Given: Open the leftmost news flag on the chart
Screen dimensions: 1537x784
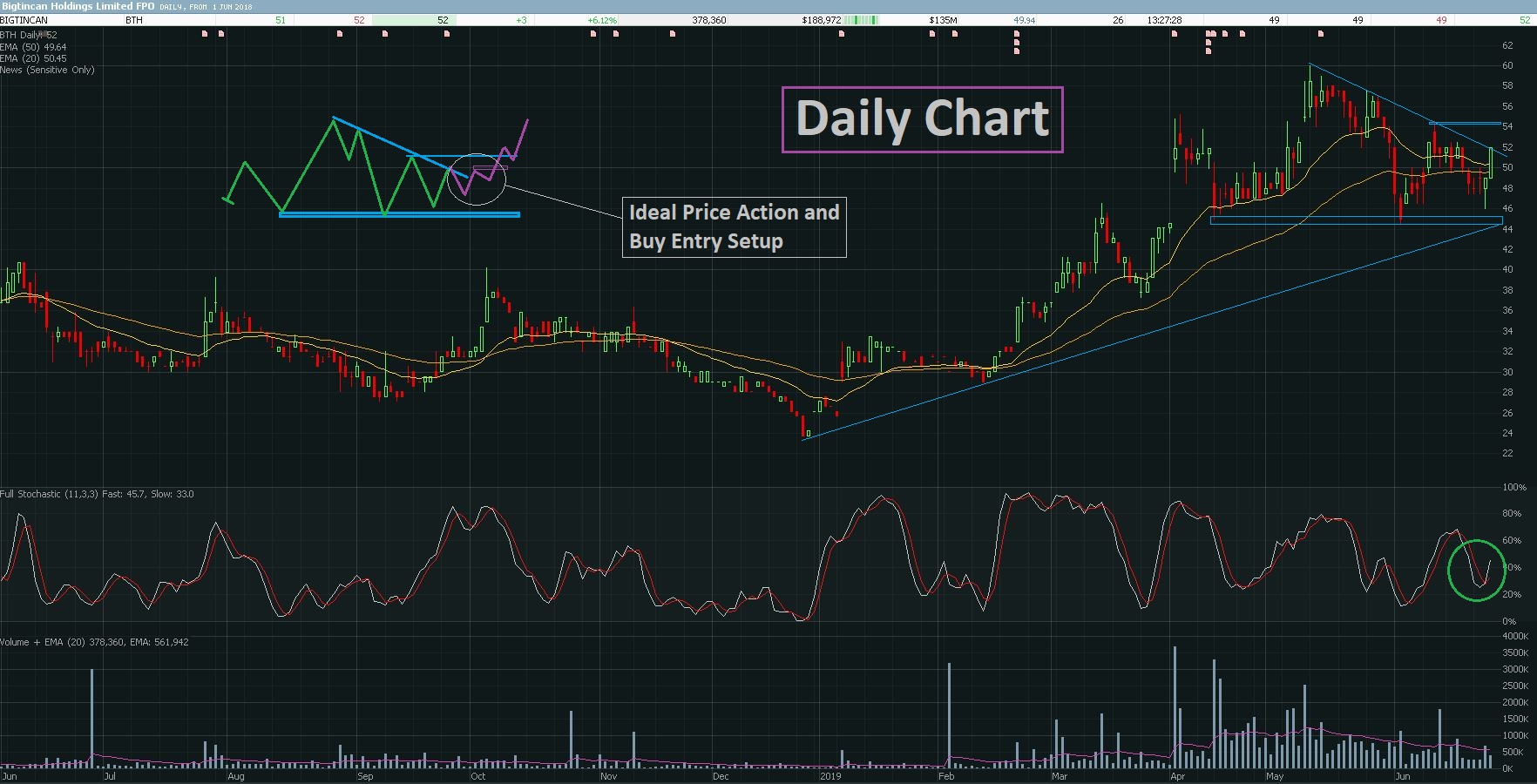Looking at the screenshot, I should tap(205, 34).
